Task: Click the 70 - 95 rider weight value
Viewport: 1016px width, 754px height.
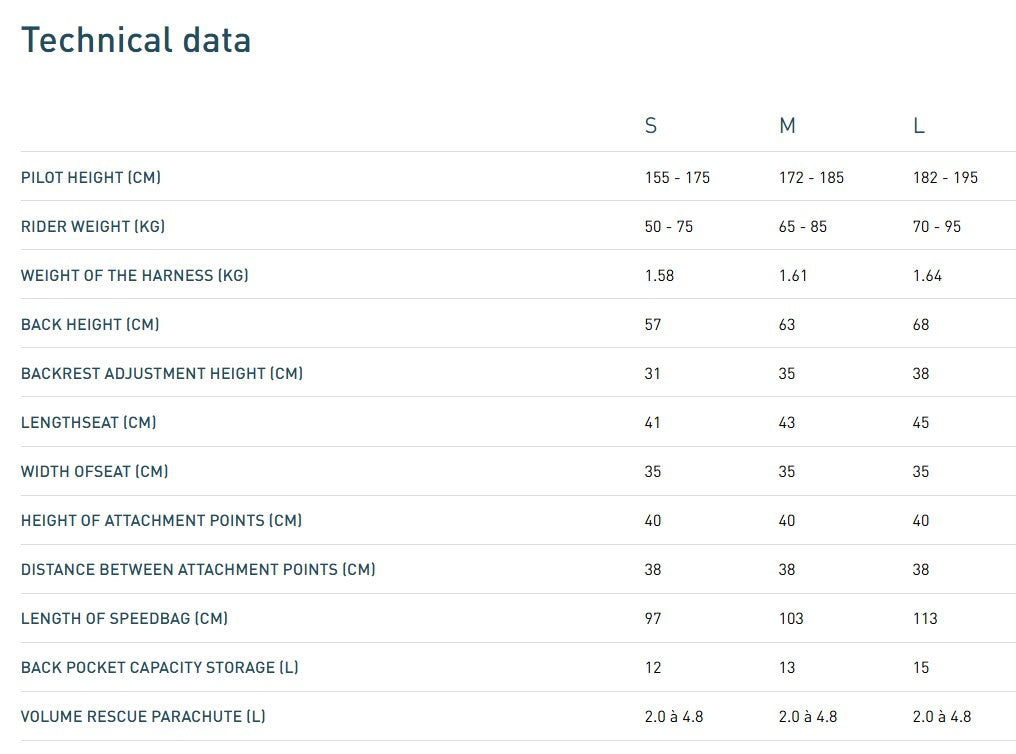Action: [x=937, y=226]
